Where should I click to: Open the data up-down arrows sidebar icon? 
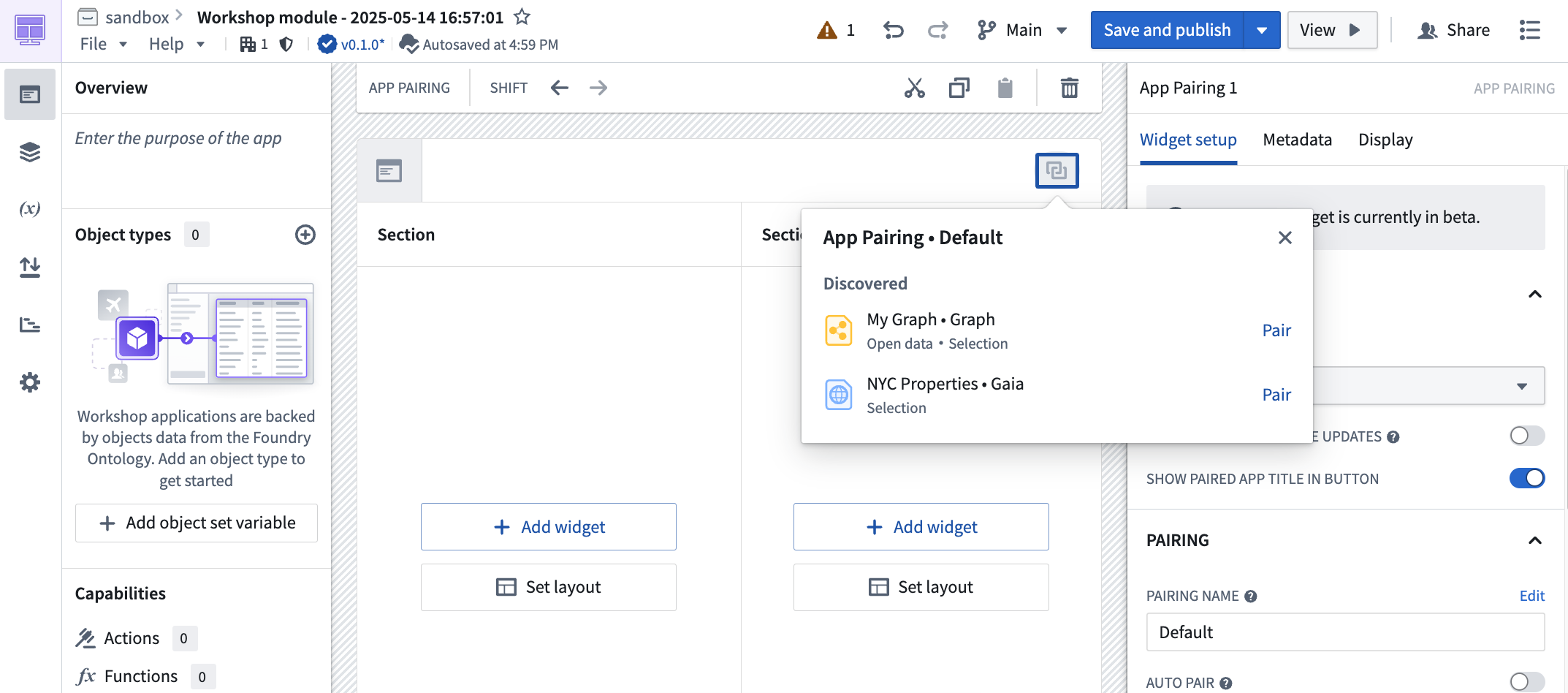click(x=30, y=267)
